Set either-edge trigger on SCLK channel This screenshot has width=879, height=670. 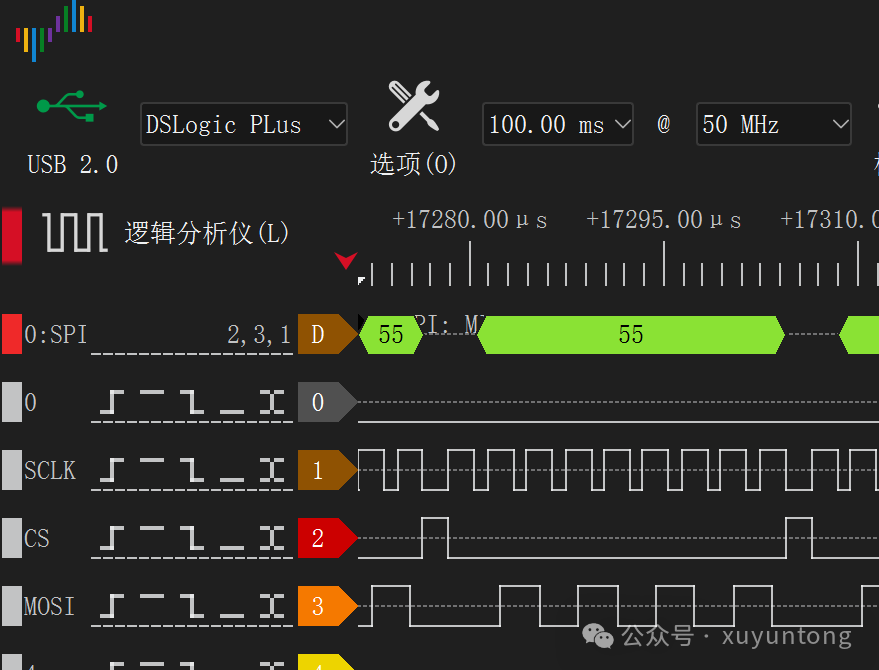coord(272,470)
